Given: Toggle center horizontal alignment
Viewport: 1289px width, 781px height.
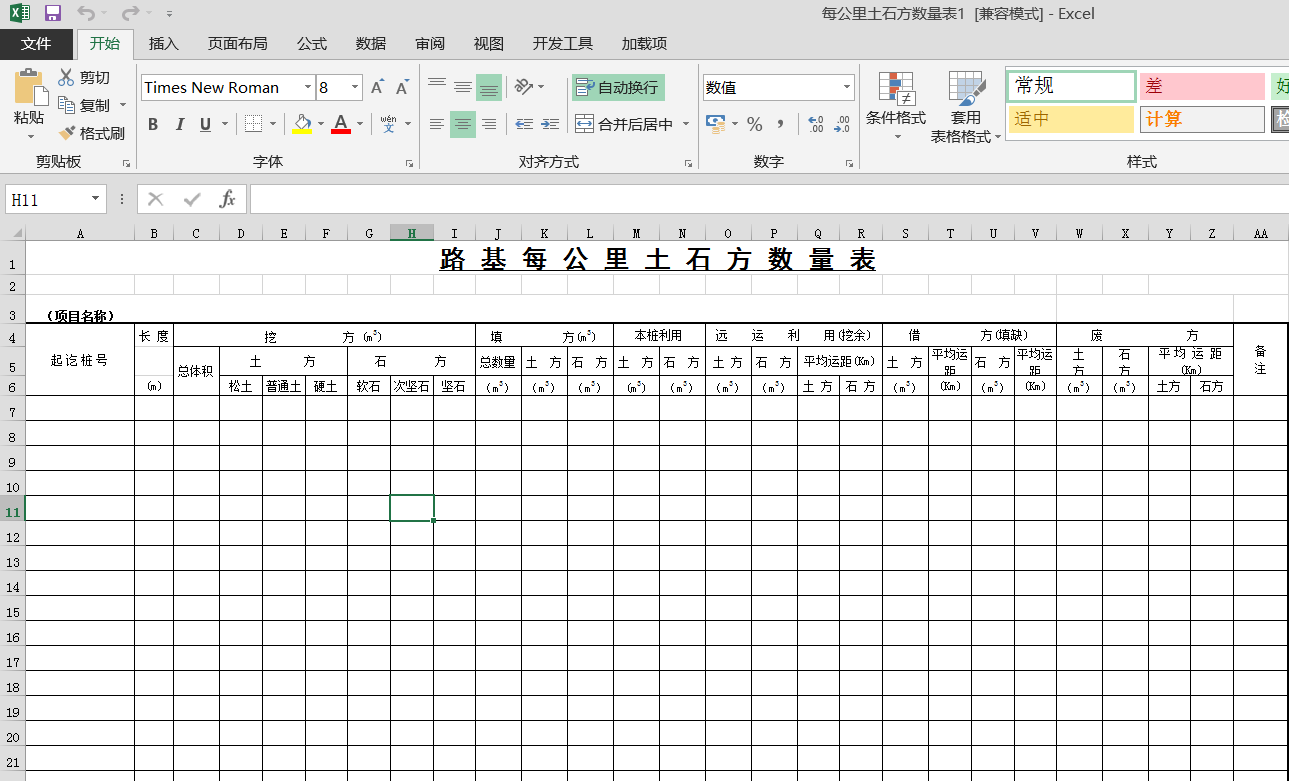Looking at the screenshot, I should pyautogui.click(x=463, y=124).
